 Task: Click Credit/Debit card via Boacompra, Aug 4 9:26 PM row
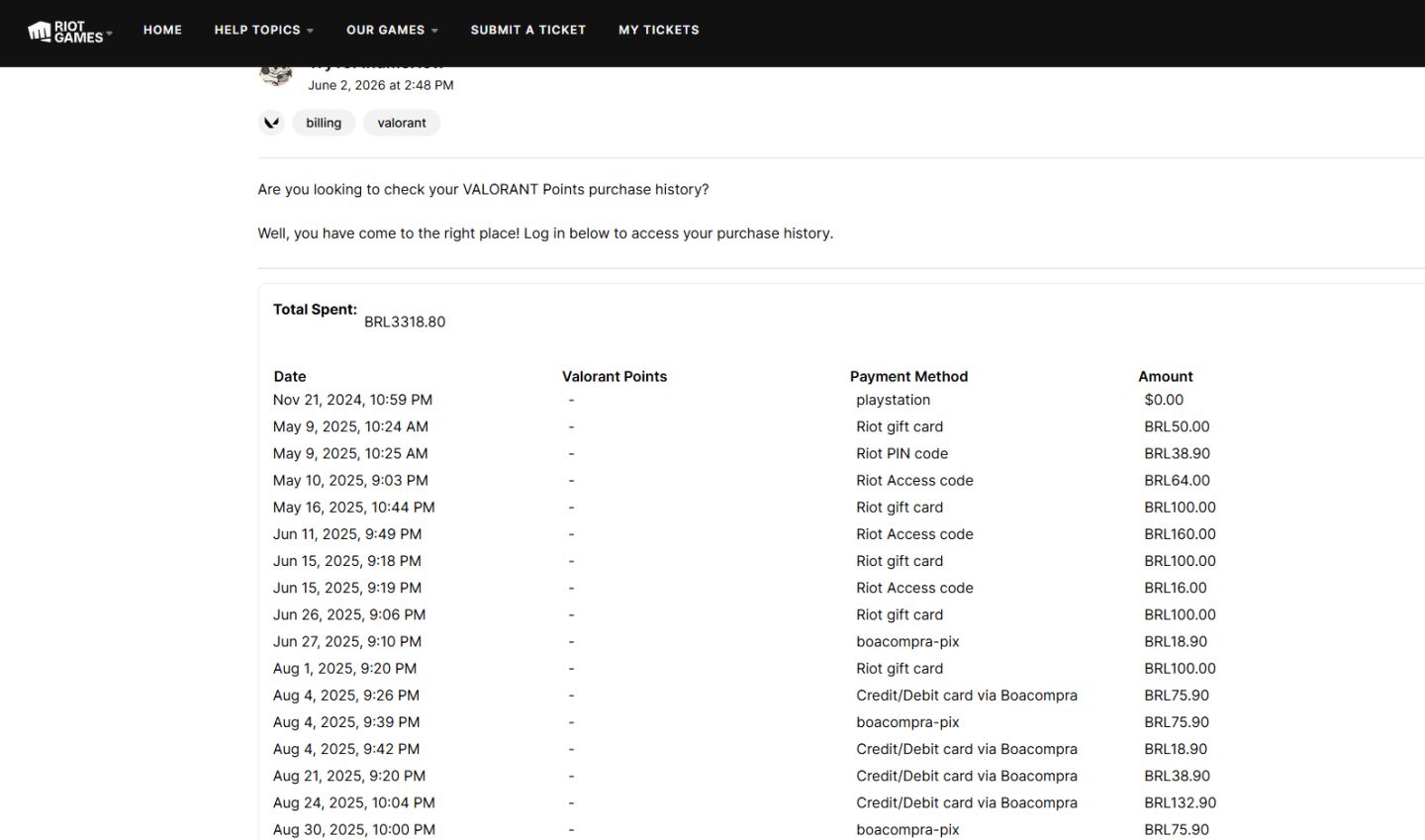pyautogui.click(x=967, y=695)
